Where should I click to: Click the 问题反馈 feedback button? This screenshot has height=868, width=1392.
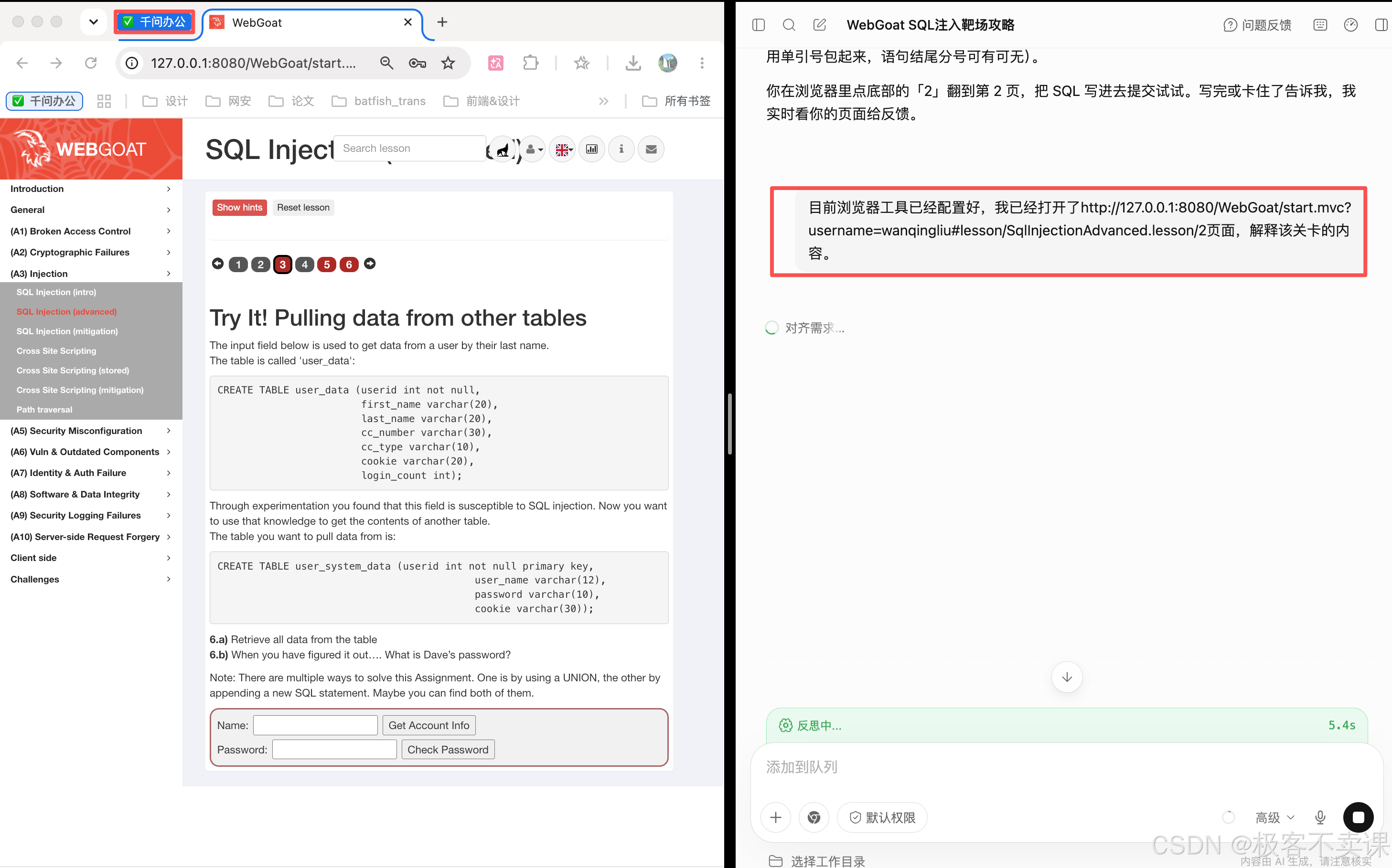coord(1257,25)
